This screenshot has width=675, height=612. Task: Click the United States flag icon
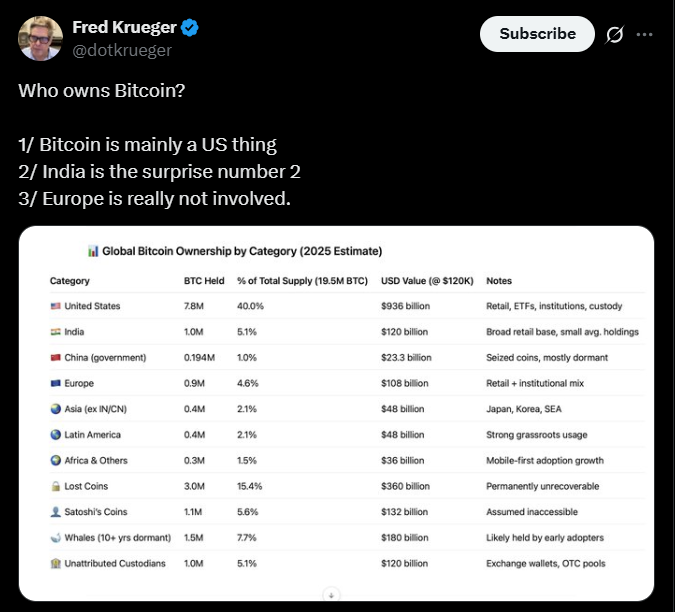[56, 306]
